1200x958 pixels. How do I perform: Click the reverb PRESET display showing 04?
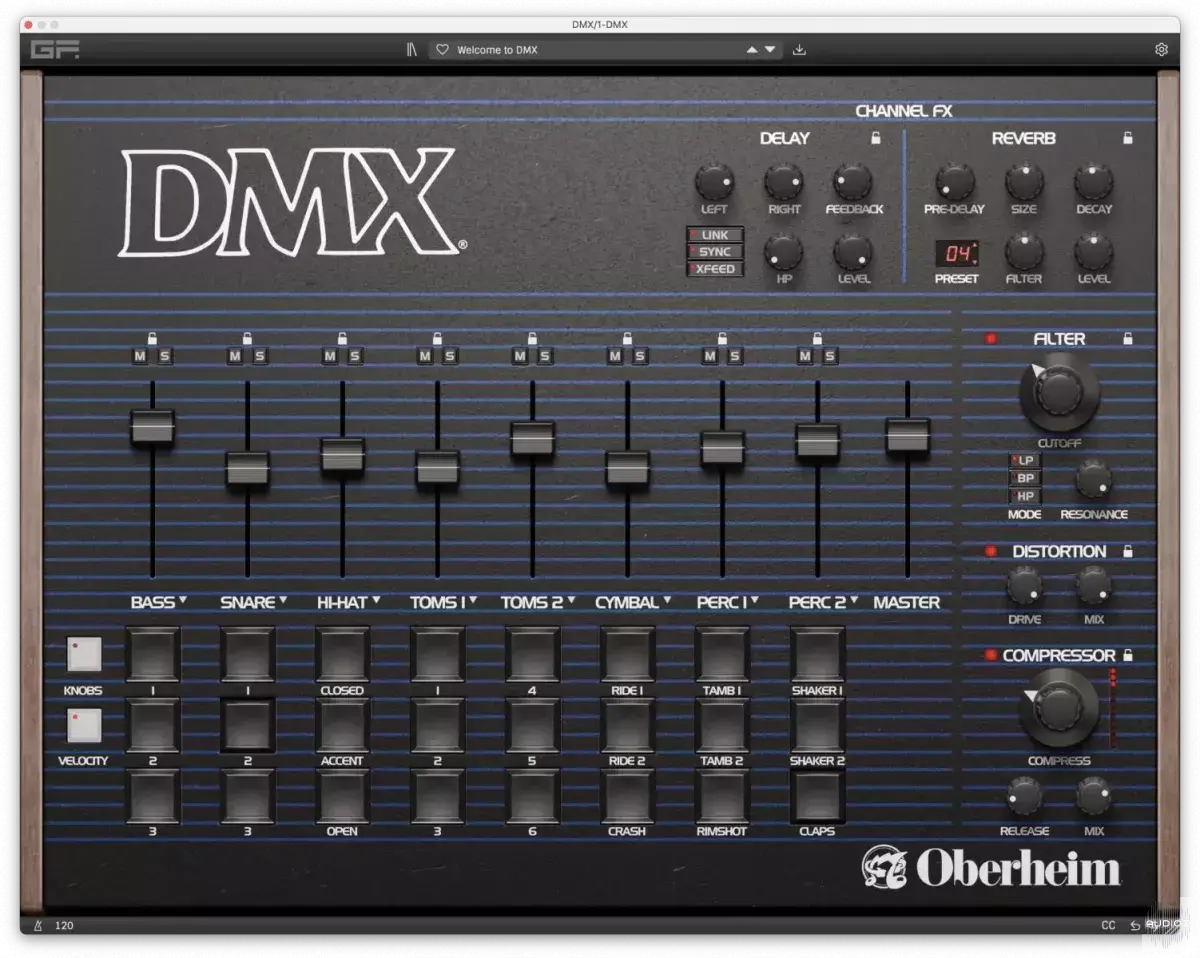pos(956,253)
